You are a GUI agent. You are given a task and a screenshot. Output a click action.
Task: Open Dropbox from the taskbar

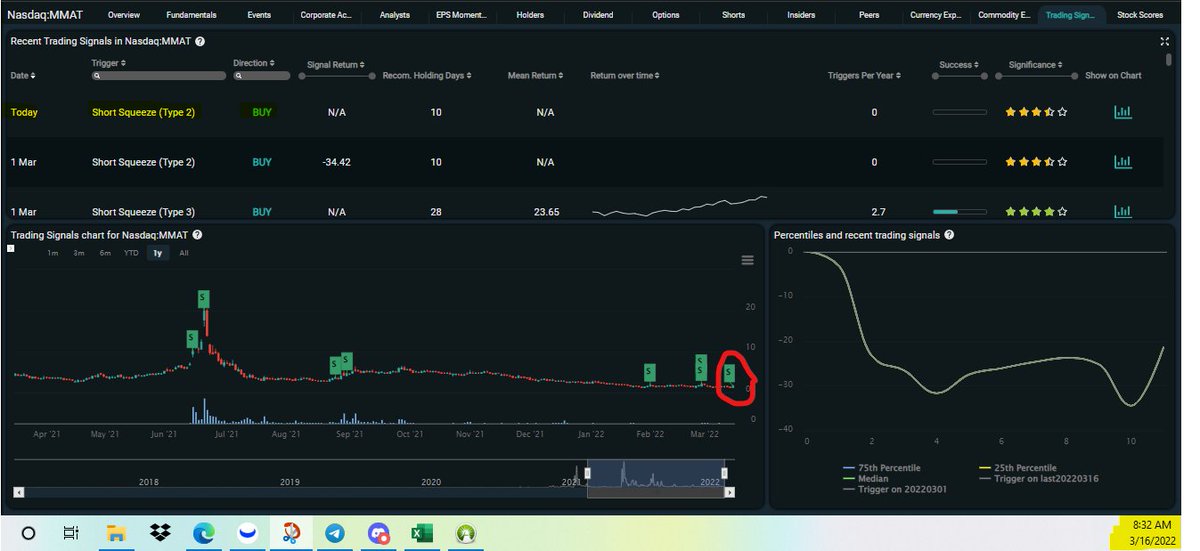160,533
